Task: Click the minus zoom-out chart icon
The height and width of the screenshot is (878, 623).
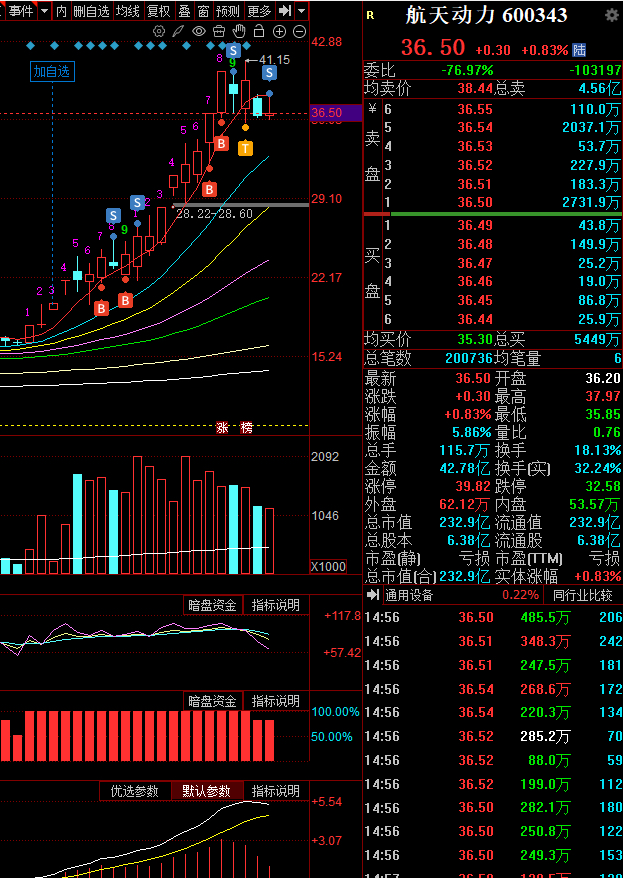Action: [300, 31]
